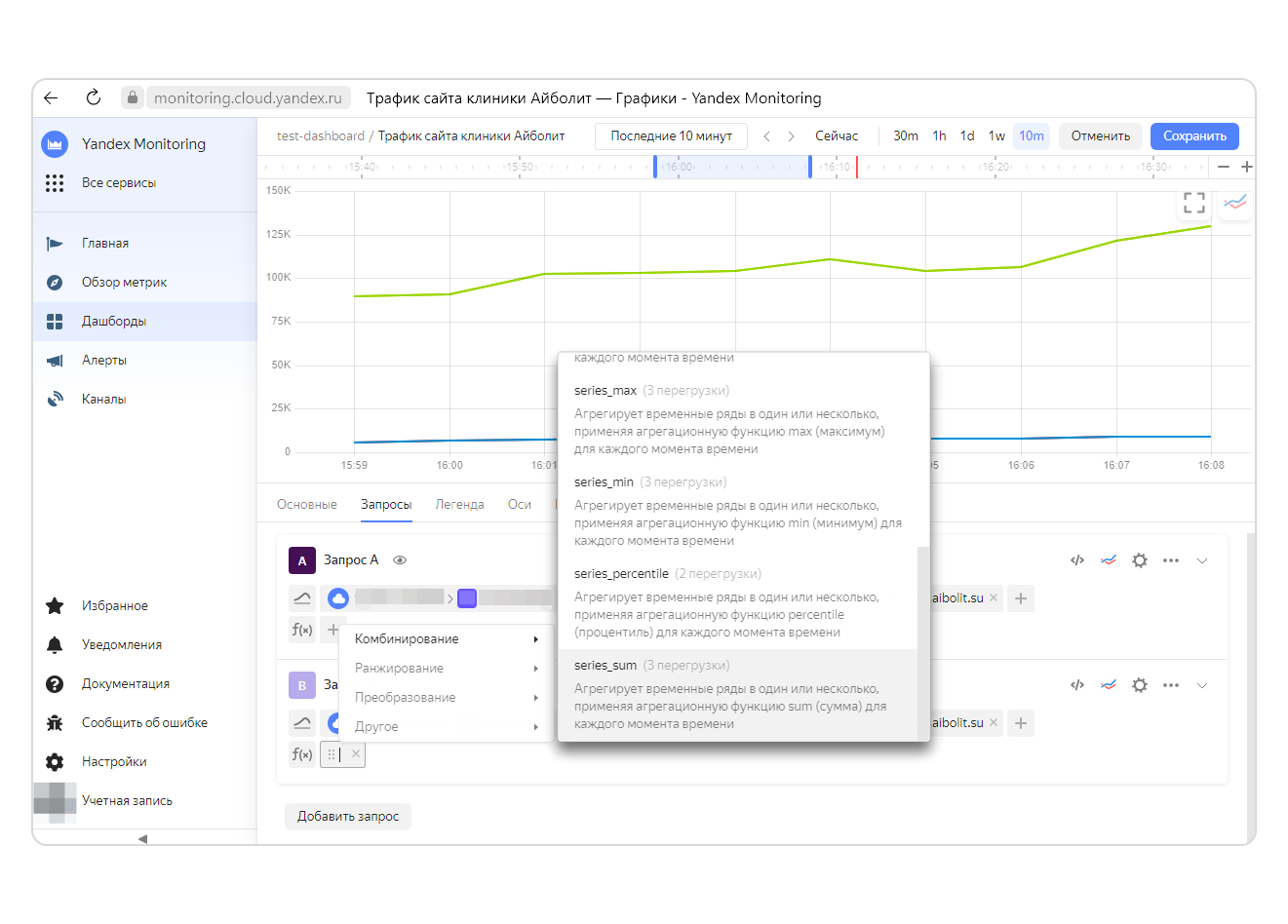Viewport: 1288px width, 924px height.
Task: Select the 1h time preset
Action: 939,136
